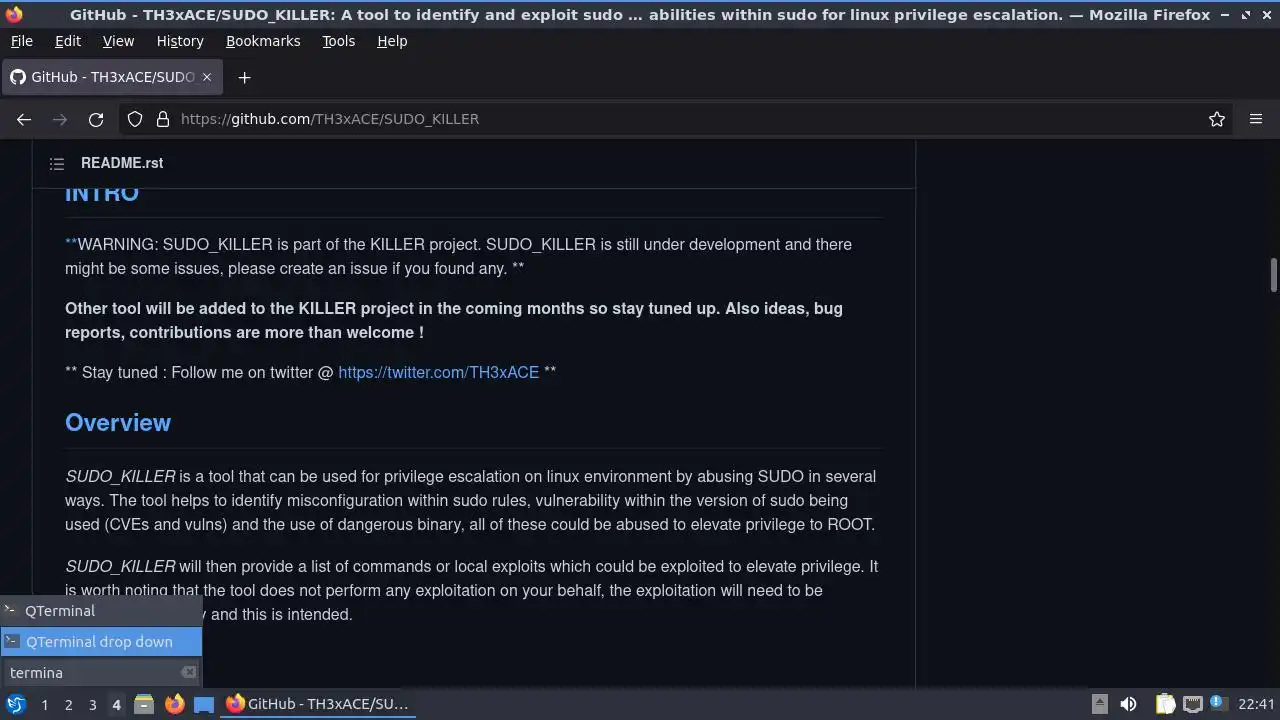Switch to virtual desktop 1
Image resolution: width=1280 pixels, height=720 pixels.
coord(44,705)
